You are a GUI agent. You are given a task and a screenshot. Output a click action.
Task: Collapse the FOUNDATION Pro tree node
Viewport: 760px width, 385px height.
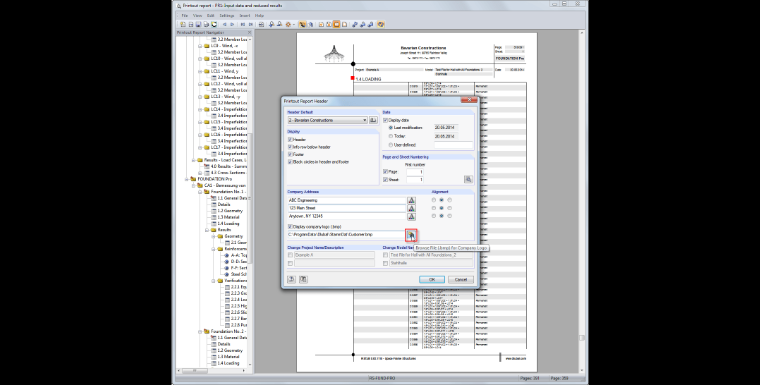tap(187, 179)
